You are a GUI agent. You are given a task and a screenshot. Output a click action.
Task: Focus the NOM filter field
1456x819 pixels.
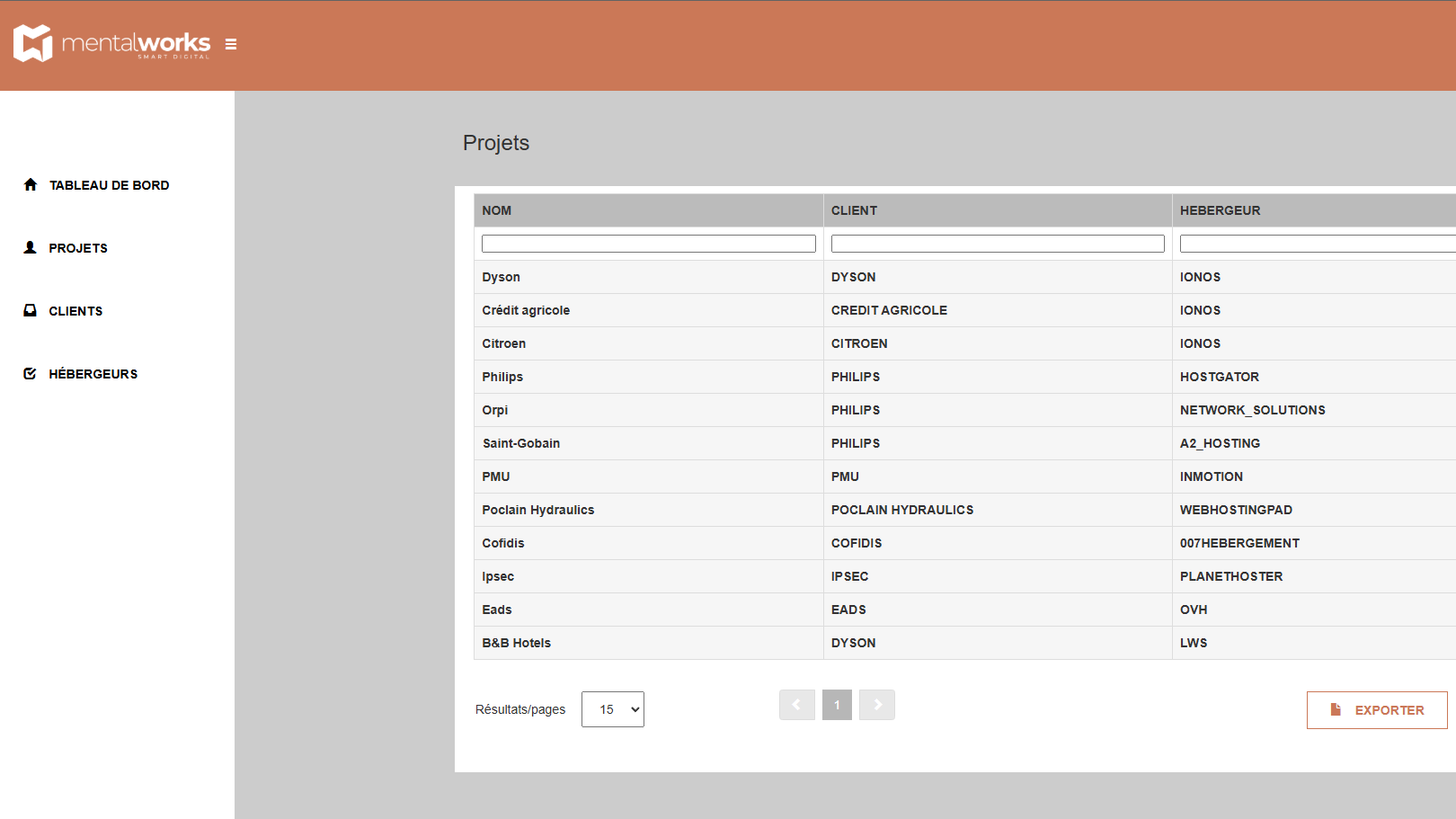649,244
